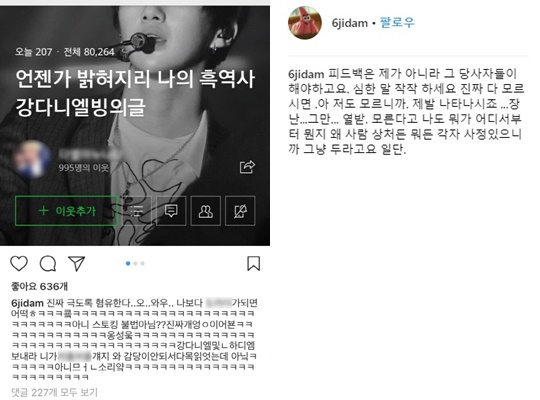
Task: Add neighbor with 이웃추가 button
Action: 66,211
